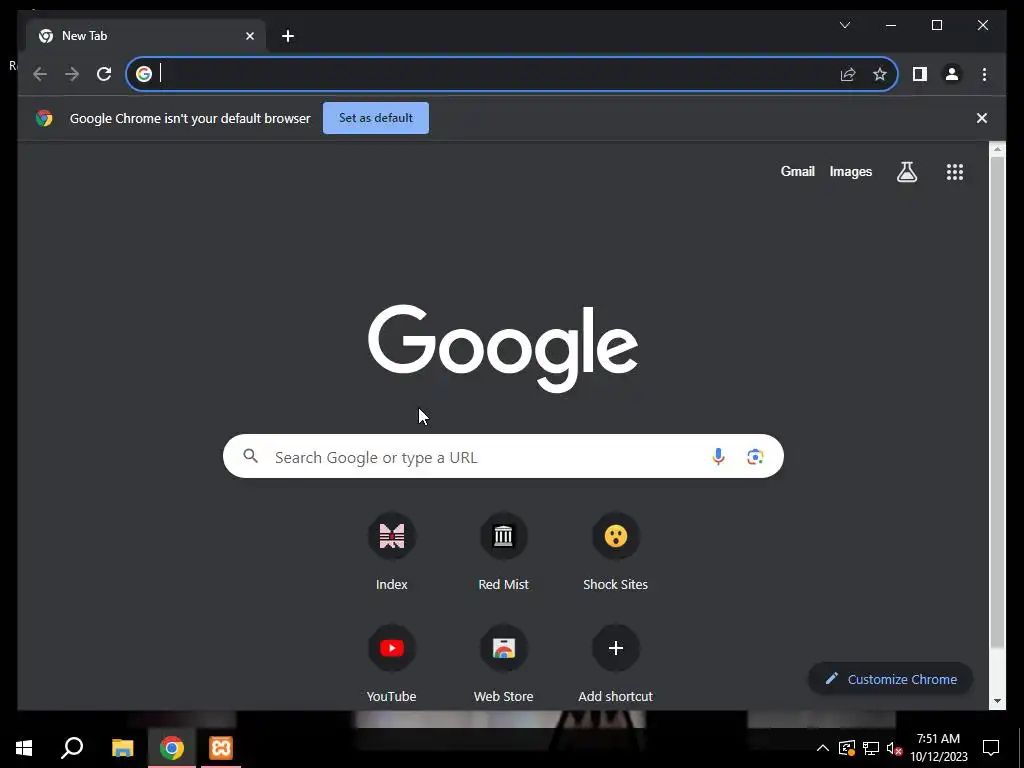This screenshot has width=1024, height=768.
Task: Search by image with Google Lens
Action: click(755, 456)
